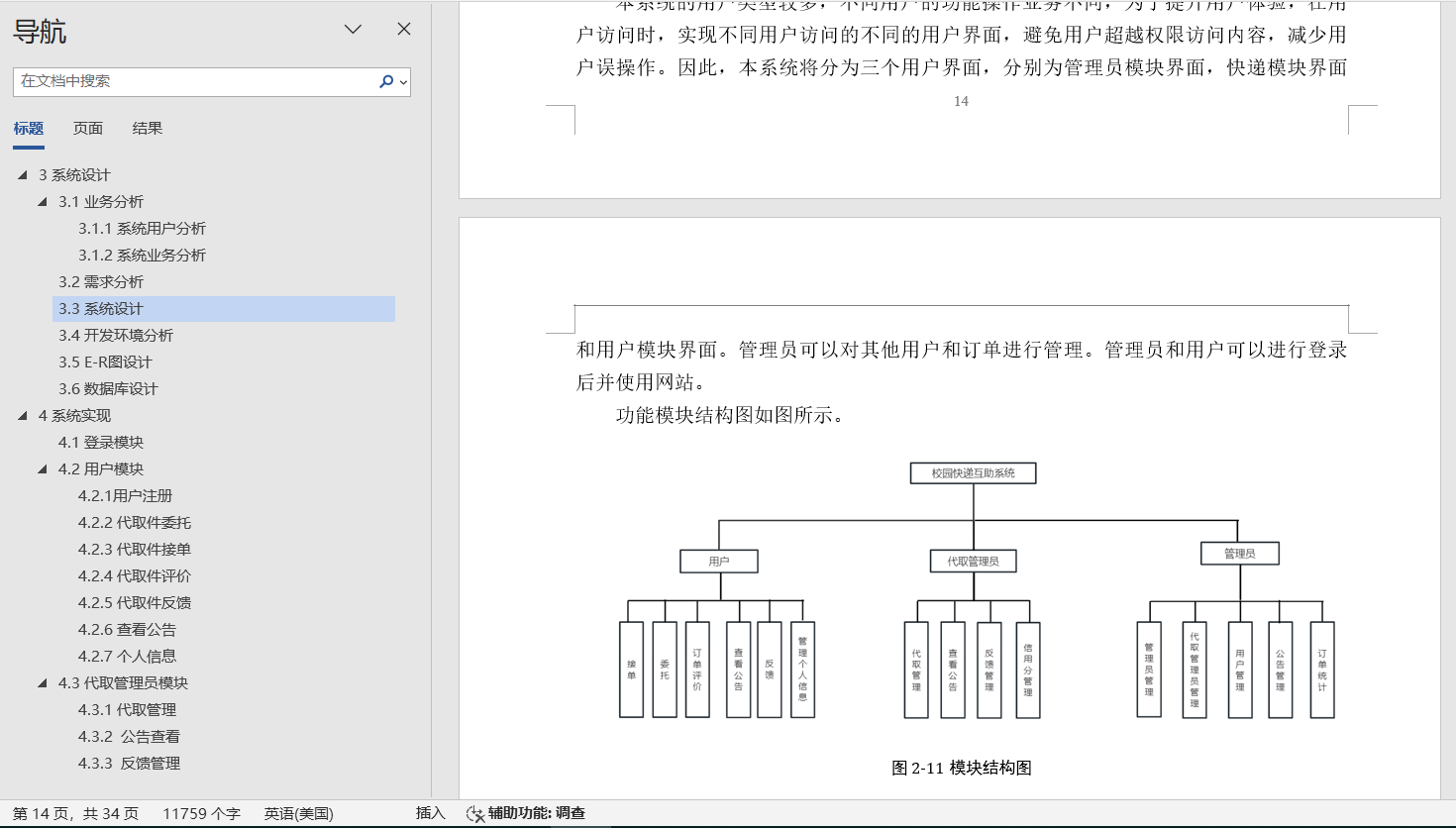
Task: Collapse the 4.3 代取管理员模块 heading
Action: point(43,683)
